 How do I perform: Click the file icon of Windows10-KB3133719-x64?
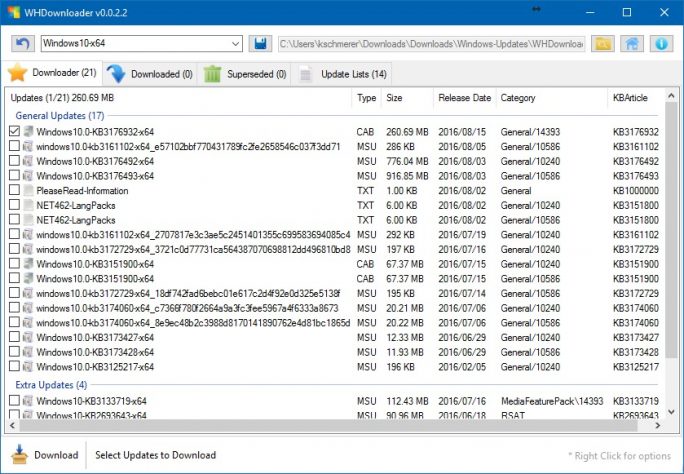pyautogui.click(x=28, y=400)
